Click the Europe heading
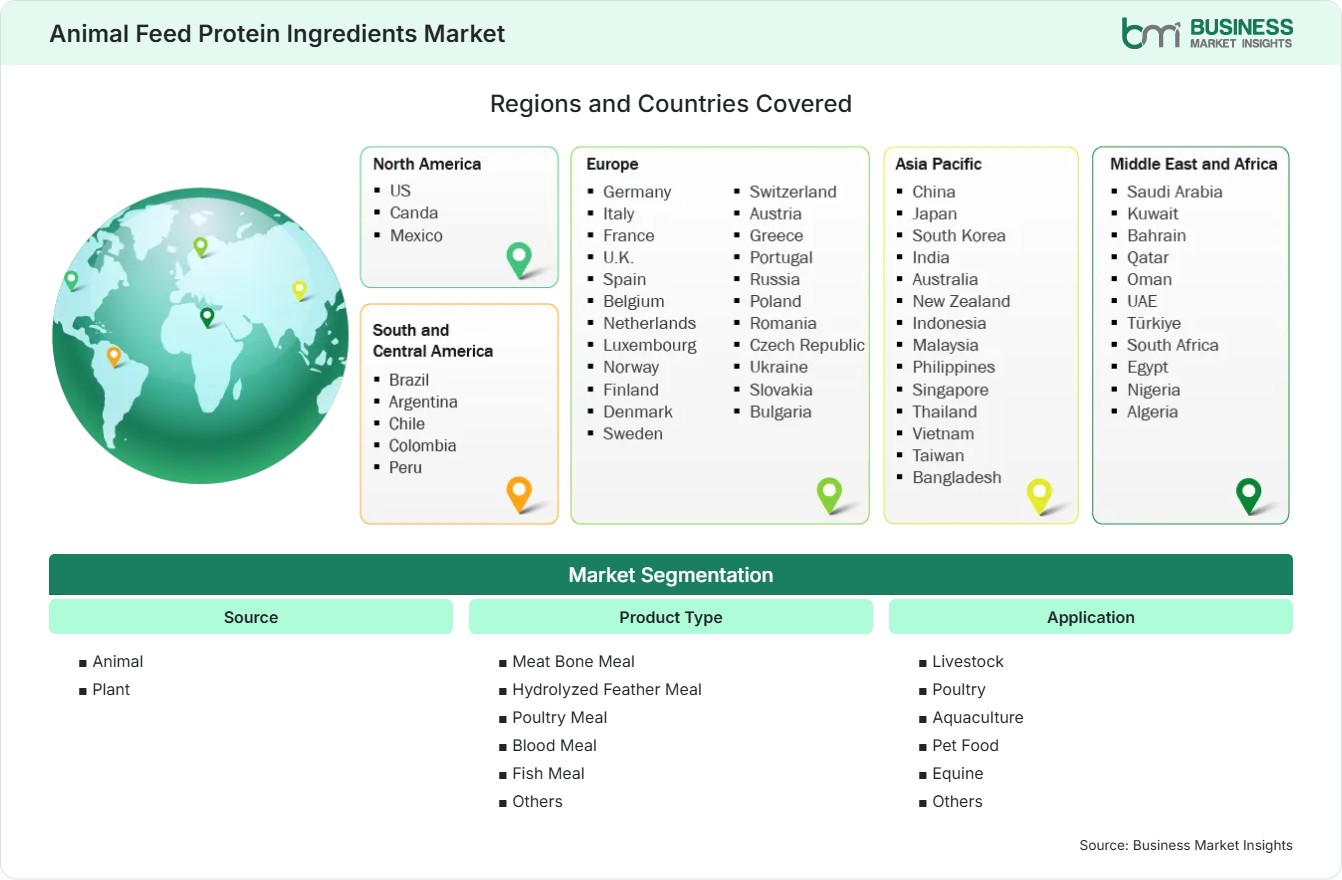 [x=612, y=164]
